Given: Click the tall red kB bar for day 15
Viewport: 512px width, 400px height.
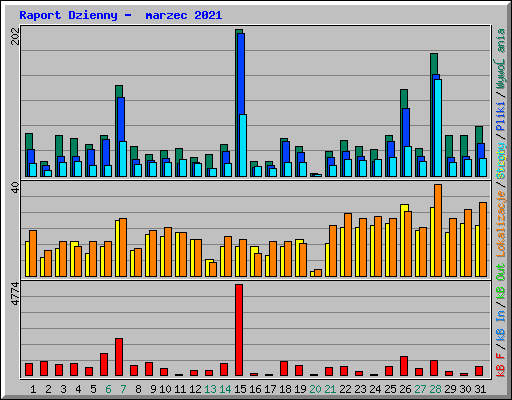Looking at the screenshot, I should click(239, 330).
